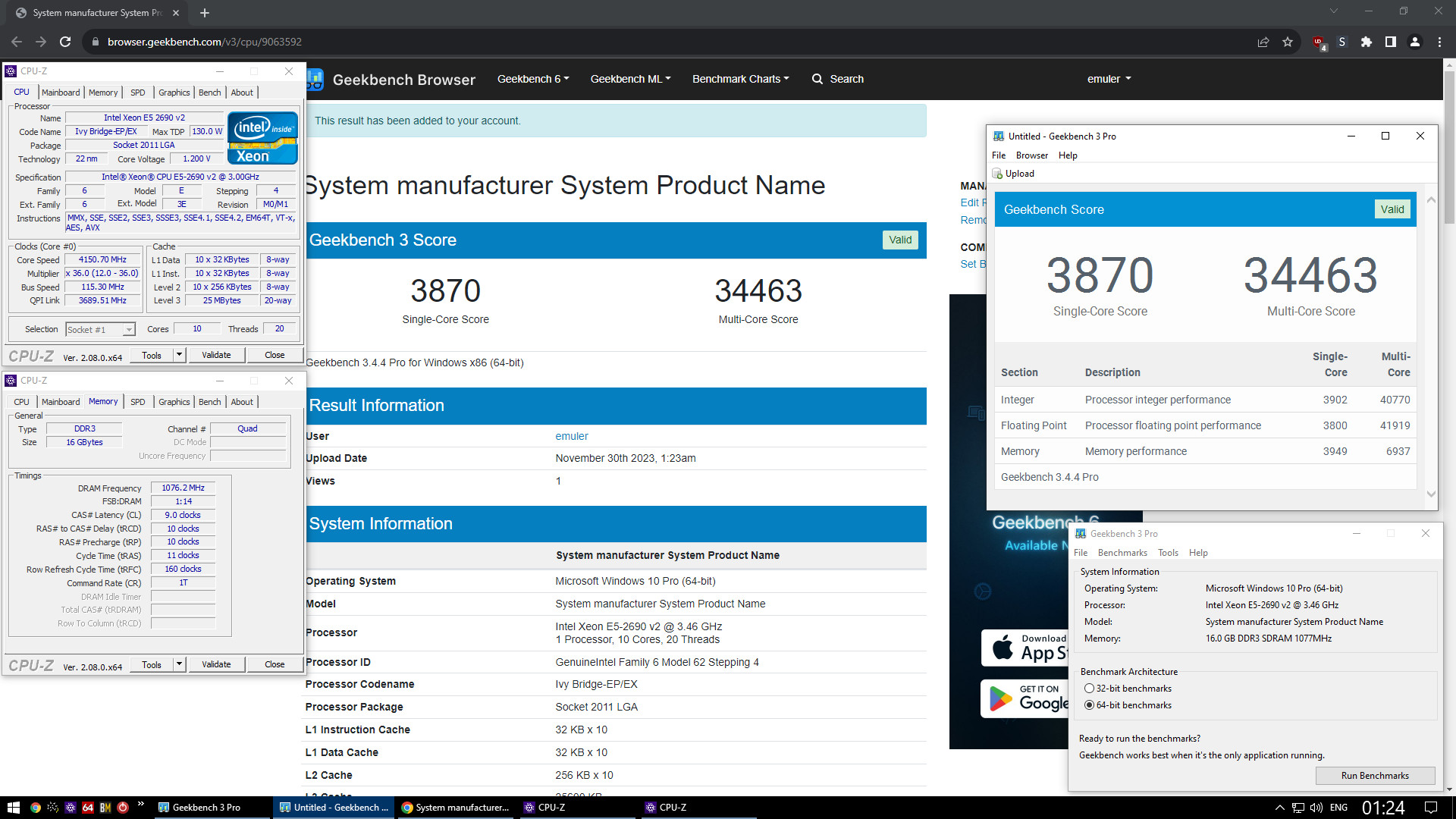Open a new browser tab with plus icon
This screenshot has height=819, width=1456.
[205, 13]
